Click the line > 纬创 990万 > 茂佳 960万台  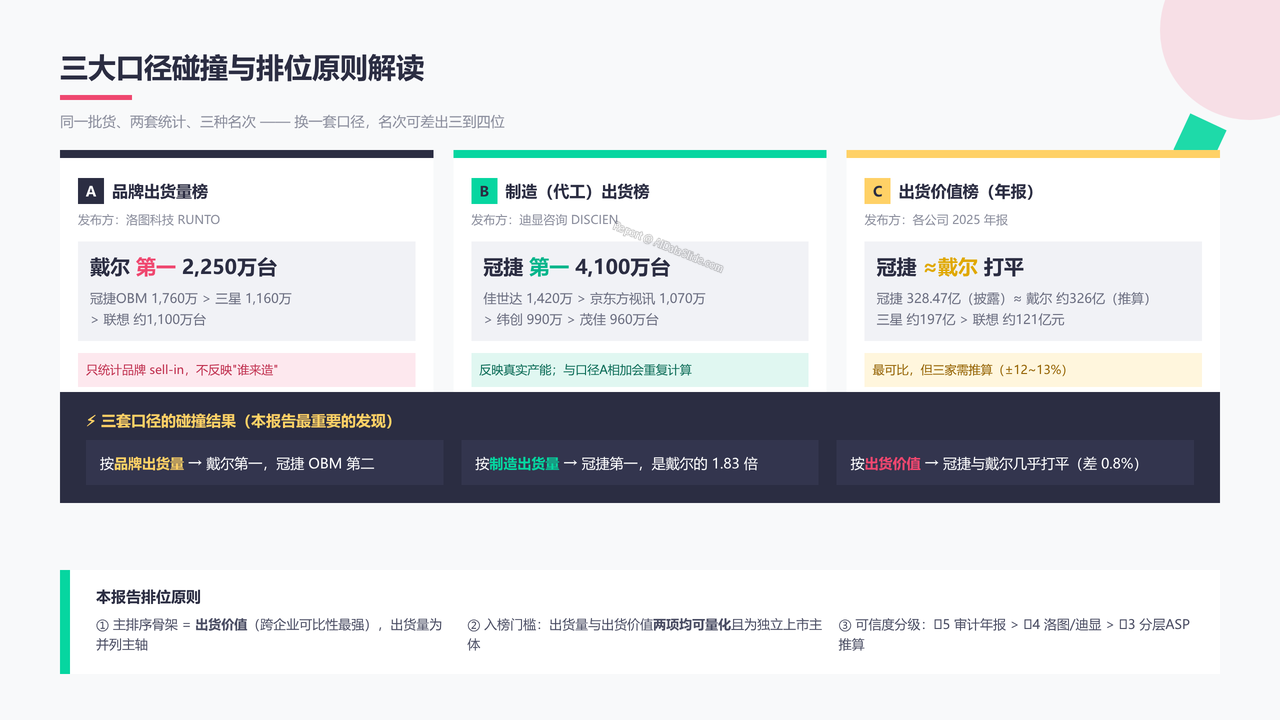click(571, 319)
